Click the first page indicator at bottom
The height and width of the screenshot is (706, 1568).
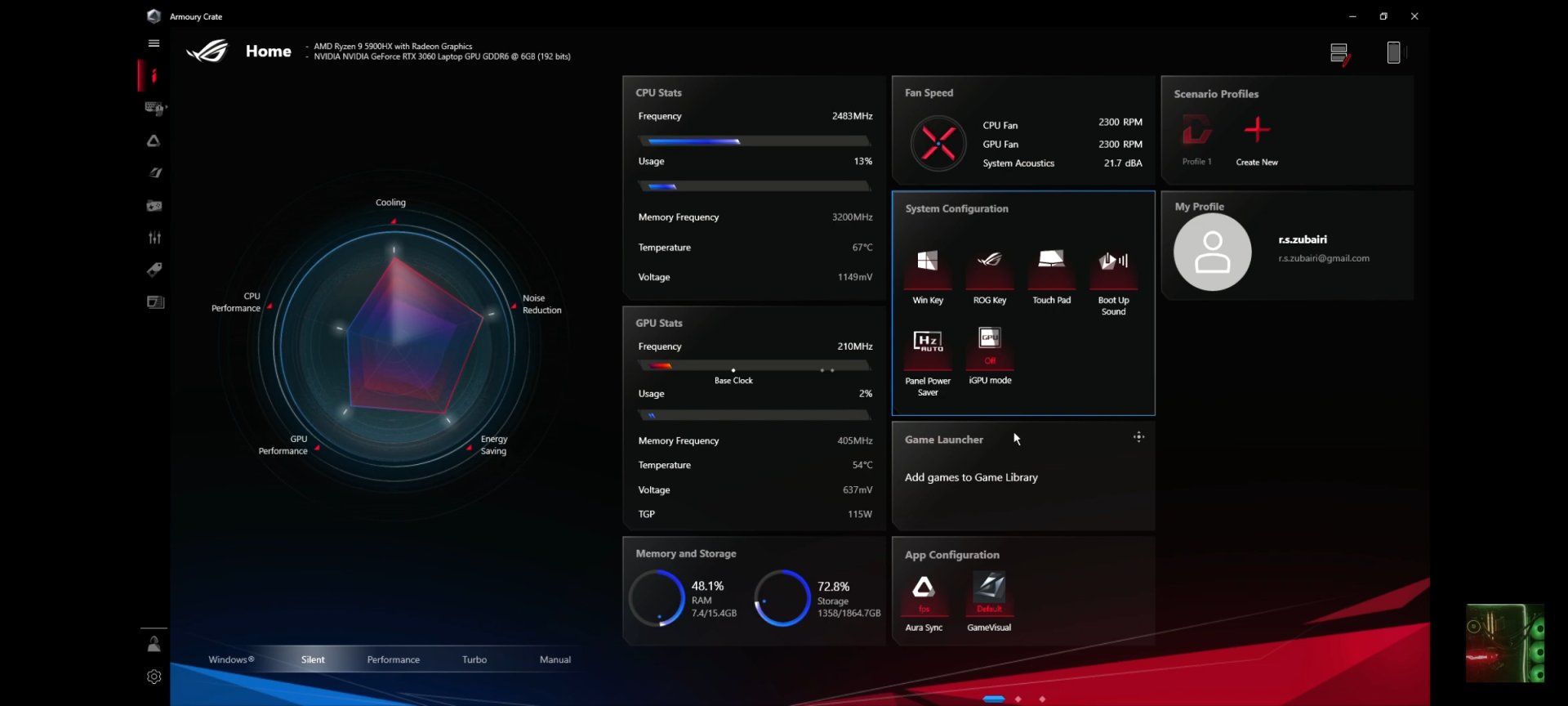(x=994, y=699)
